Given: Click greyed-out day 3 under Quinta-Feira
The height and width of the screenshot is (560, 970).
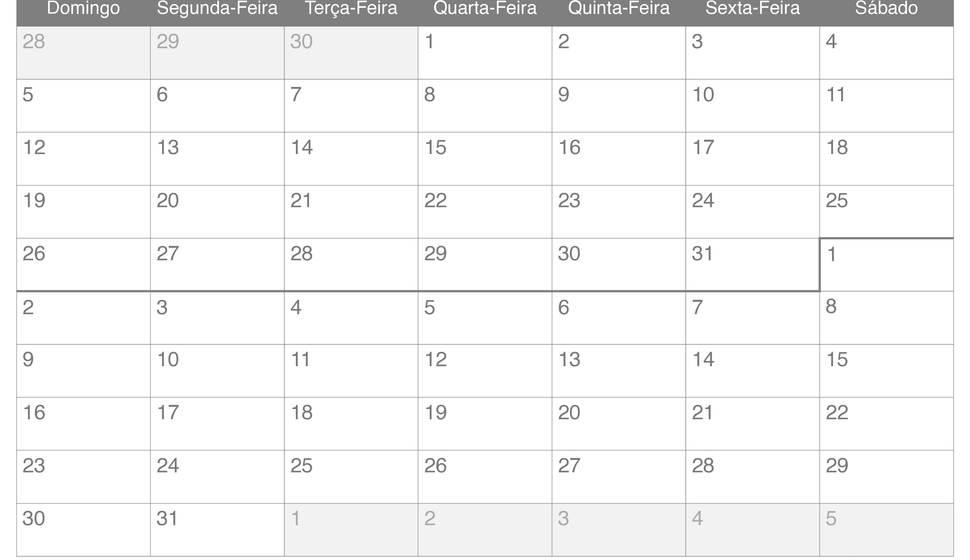Looking at the screenshot, I should (x=619, y=530).
